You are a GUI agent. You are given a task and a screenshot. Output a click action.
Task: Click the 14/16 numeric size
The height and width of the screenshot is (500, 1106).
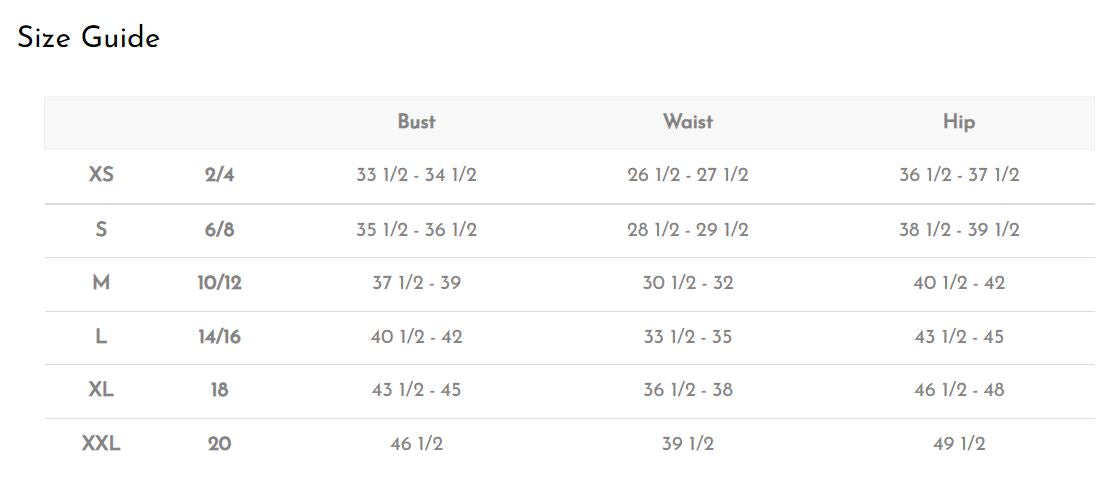click(219, 337)
